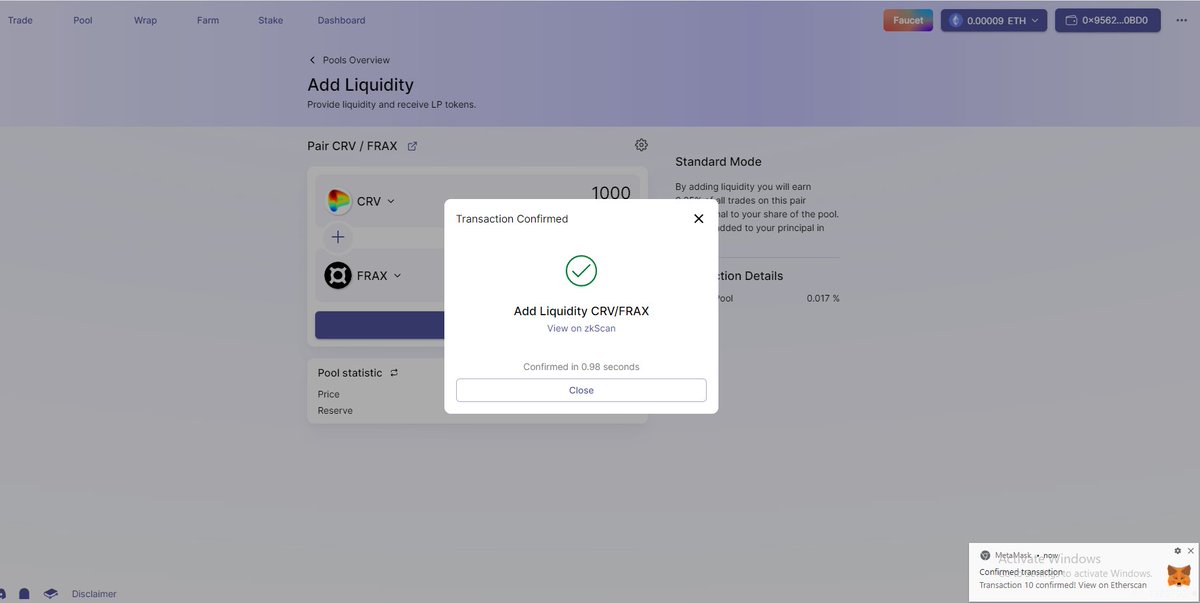Screen dimensions: 1200x603
Task: Click the green confirmation checkmark icon
Action: point(581,270)
